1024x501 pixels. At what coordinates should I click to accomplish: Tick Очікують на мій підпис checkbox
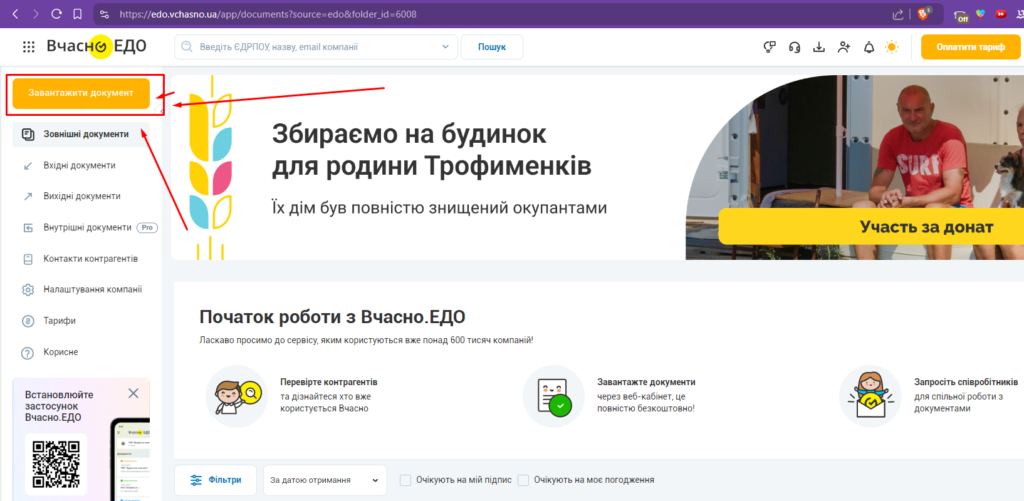click(x=406, y=480)
